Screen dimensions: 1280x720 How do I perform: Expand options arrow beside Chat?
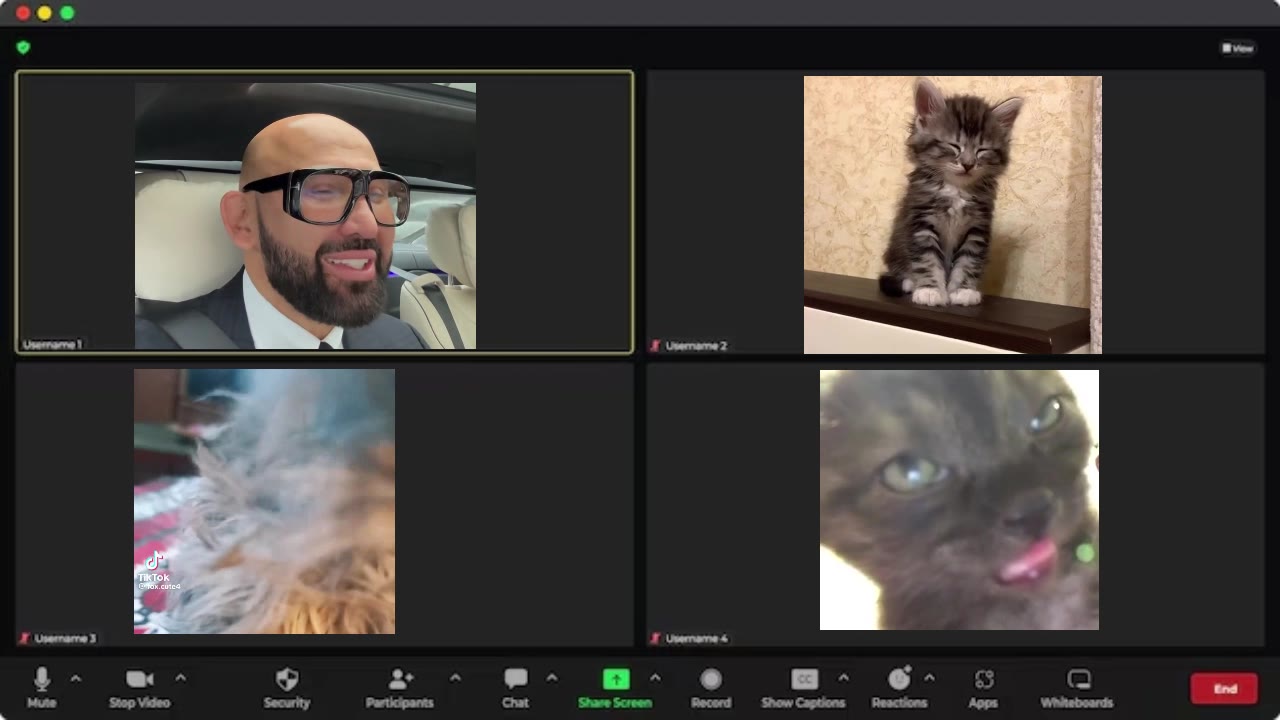(x=551, y=679)
